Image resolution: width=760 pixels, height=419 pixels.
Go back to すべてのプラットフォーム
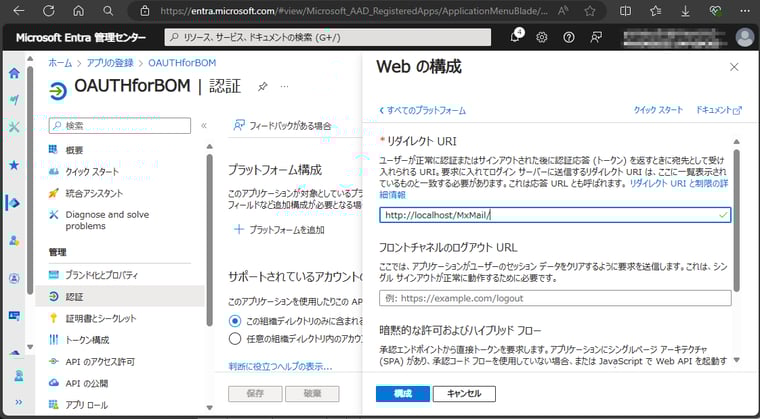(x=422, y=110)
